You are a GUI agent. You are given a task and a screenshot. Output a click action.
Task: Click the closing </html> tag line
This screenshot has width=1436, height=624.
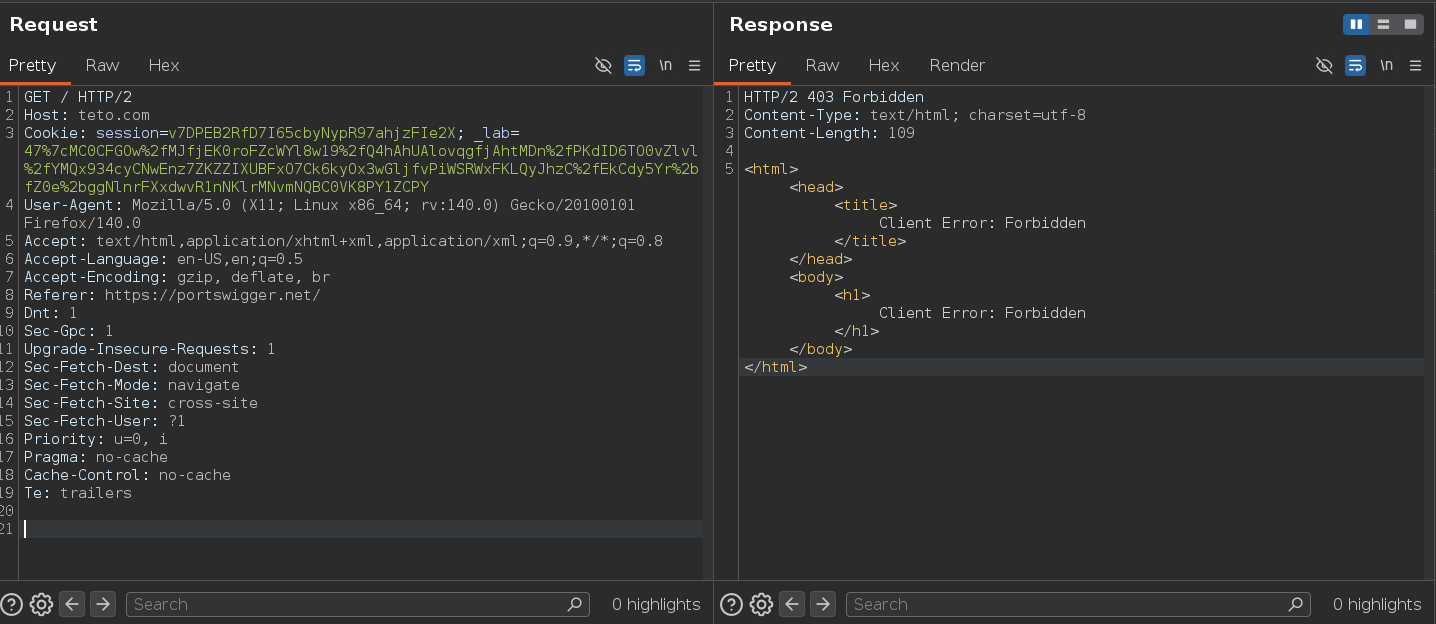pyautogui.click(x=775, y=367)
